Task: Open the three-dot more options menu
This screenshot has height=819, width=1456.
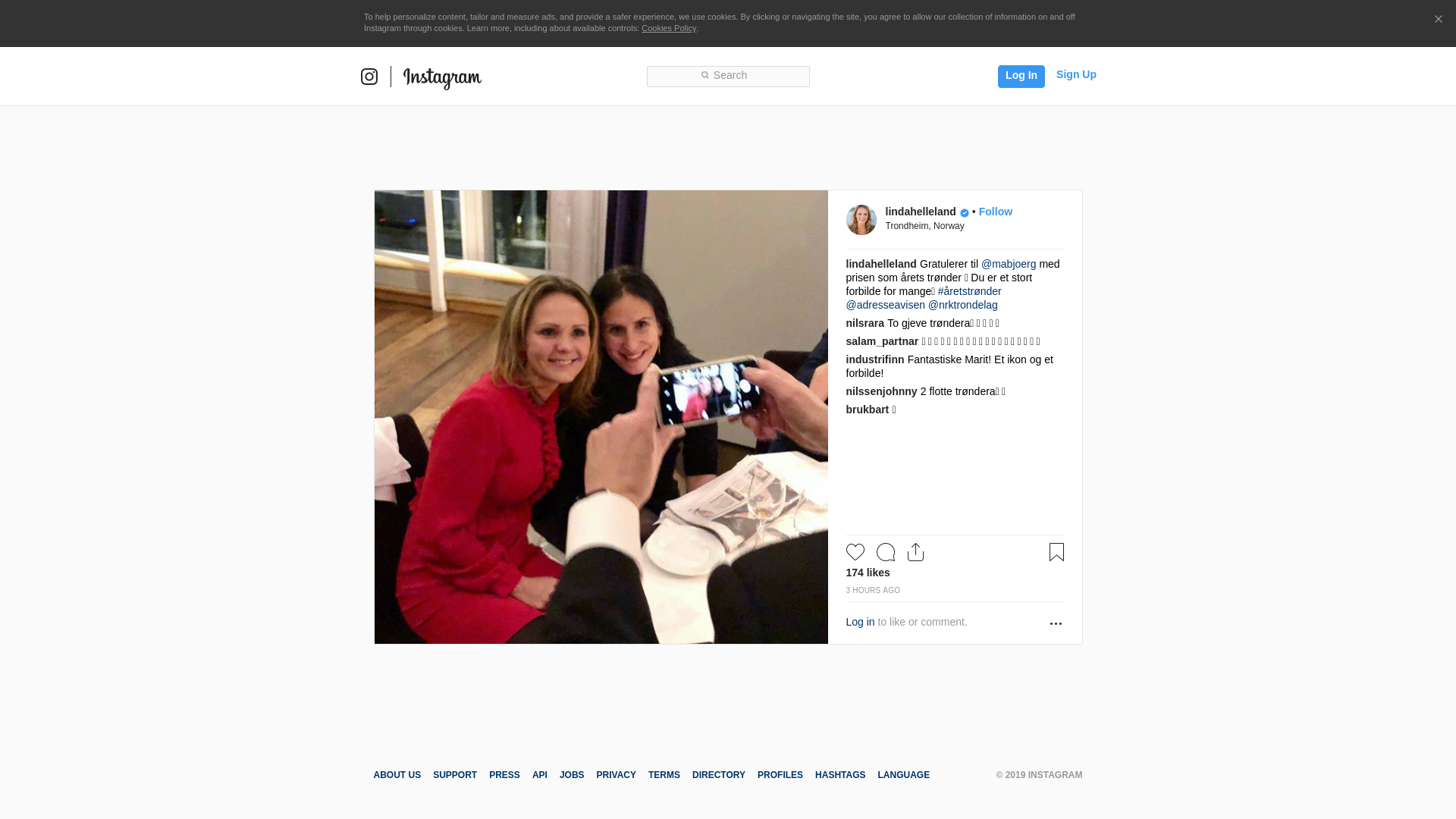Action: coord(1056,623)
